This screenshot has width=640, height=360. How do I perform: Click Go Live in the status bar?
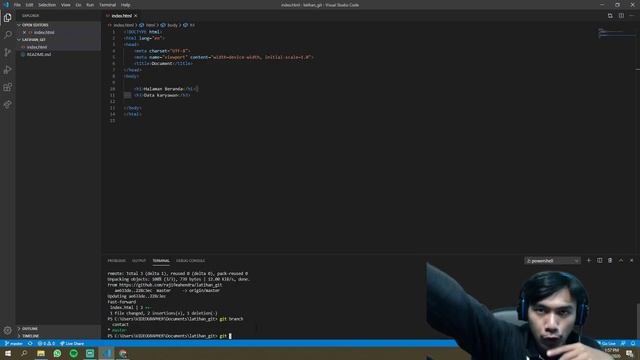tap(607, 344)
